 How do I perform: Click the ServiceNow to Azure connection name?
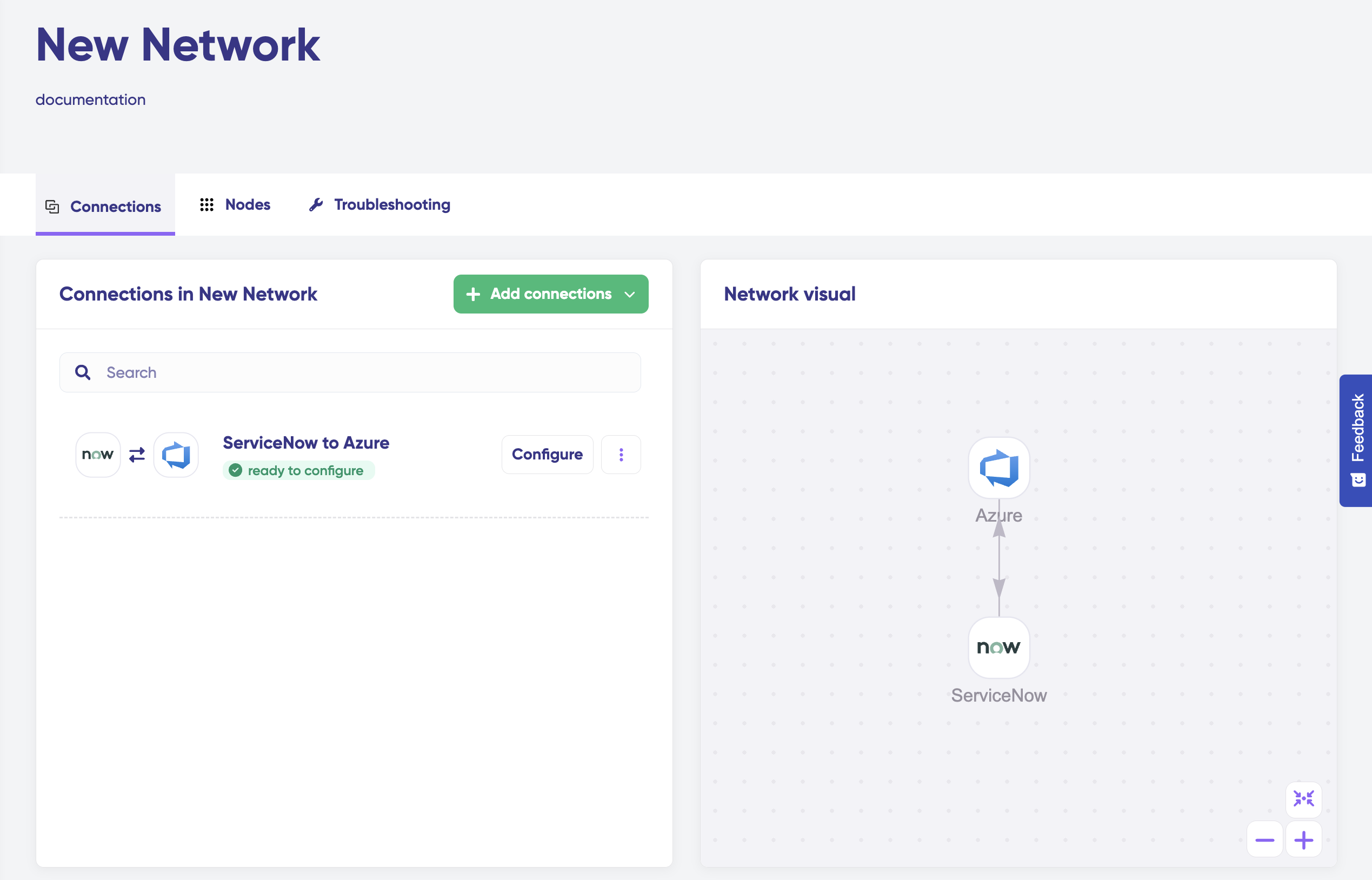[x=306, y=443]
